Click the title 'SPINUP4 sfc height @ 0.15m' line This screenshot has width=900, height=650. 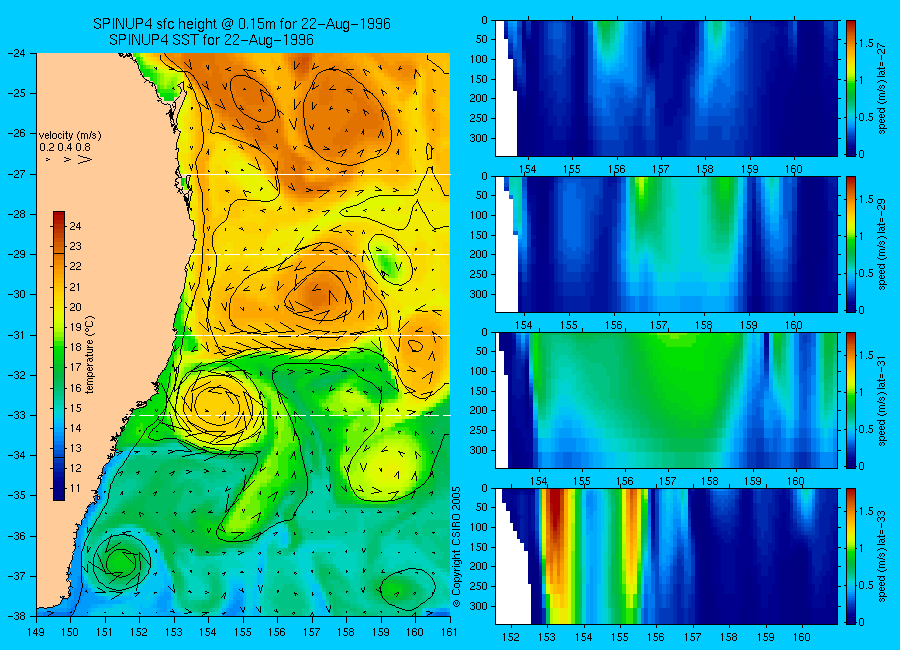pos(242,24)
